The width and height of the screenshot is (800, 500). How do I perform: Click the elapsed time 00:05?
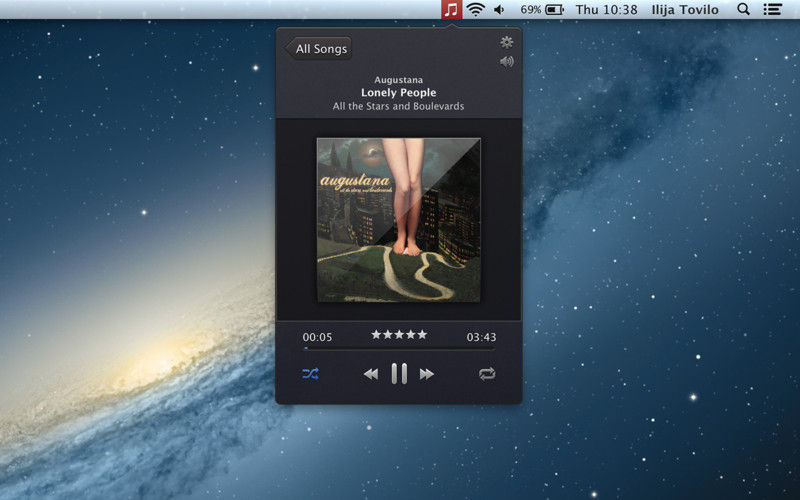pyautogui.click(x=317, y=337)
